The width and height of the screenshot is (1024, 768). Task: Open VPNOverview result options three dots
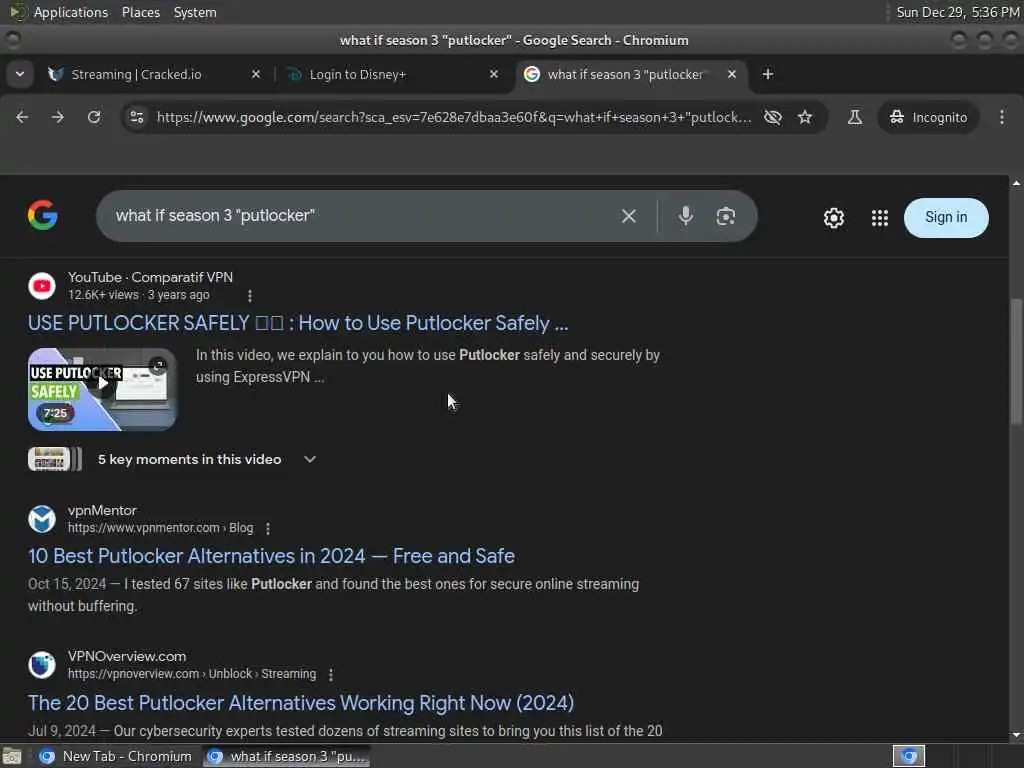pos(330,675)
